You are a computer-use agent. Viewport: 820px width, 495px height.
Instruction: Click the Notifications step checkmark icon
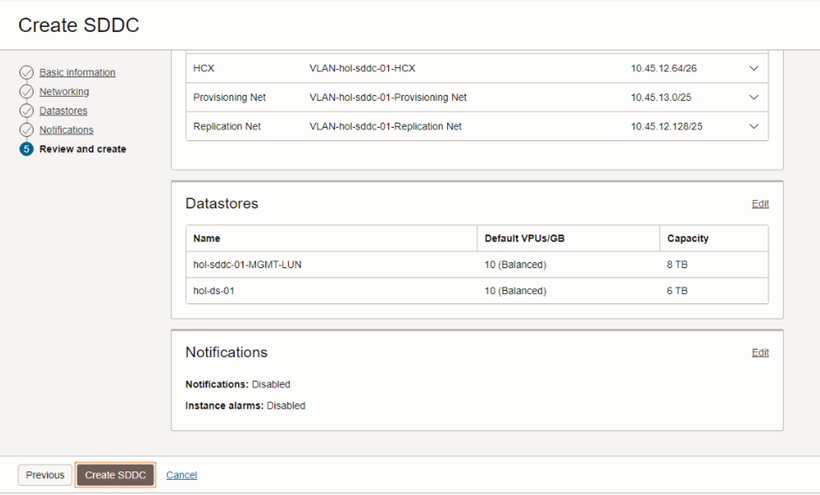[26, 130]
